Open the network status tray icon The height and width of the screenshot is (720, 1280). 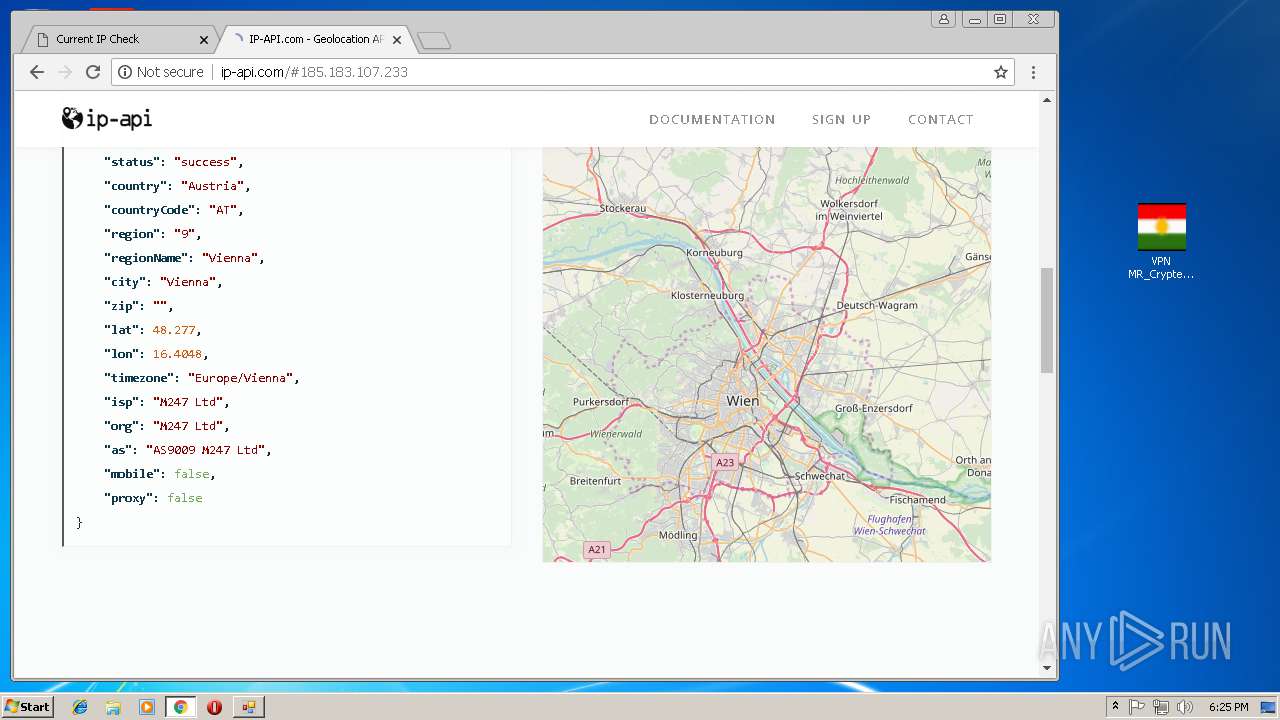(1161, 707)
